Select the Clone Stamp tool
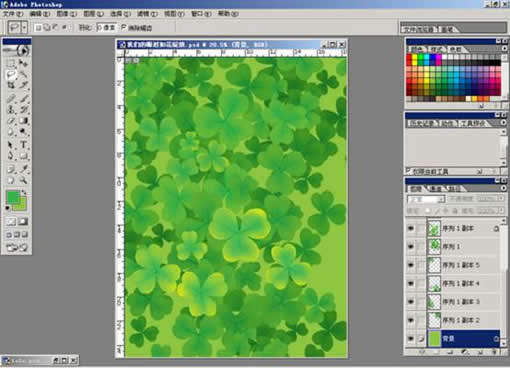The image size is (510, 368). click(x=11, y=109)
